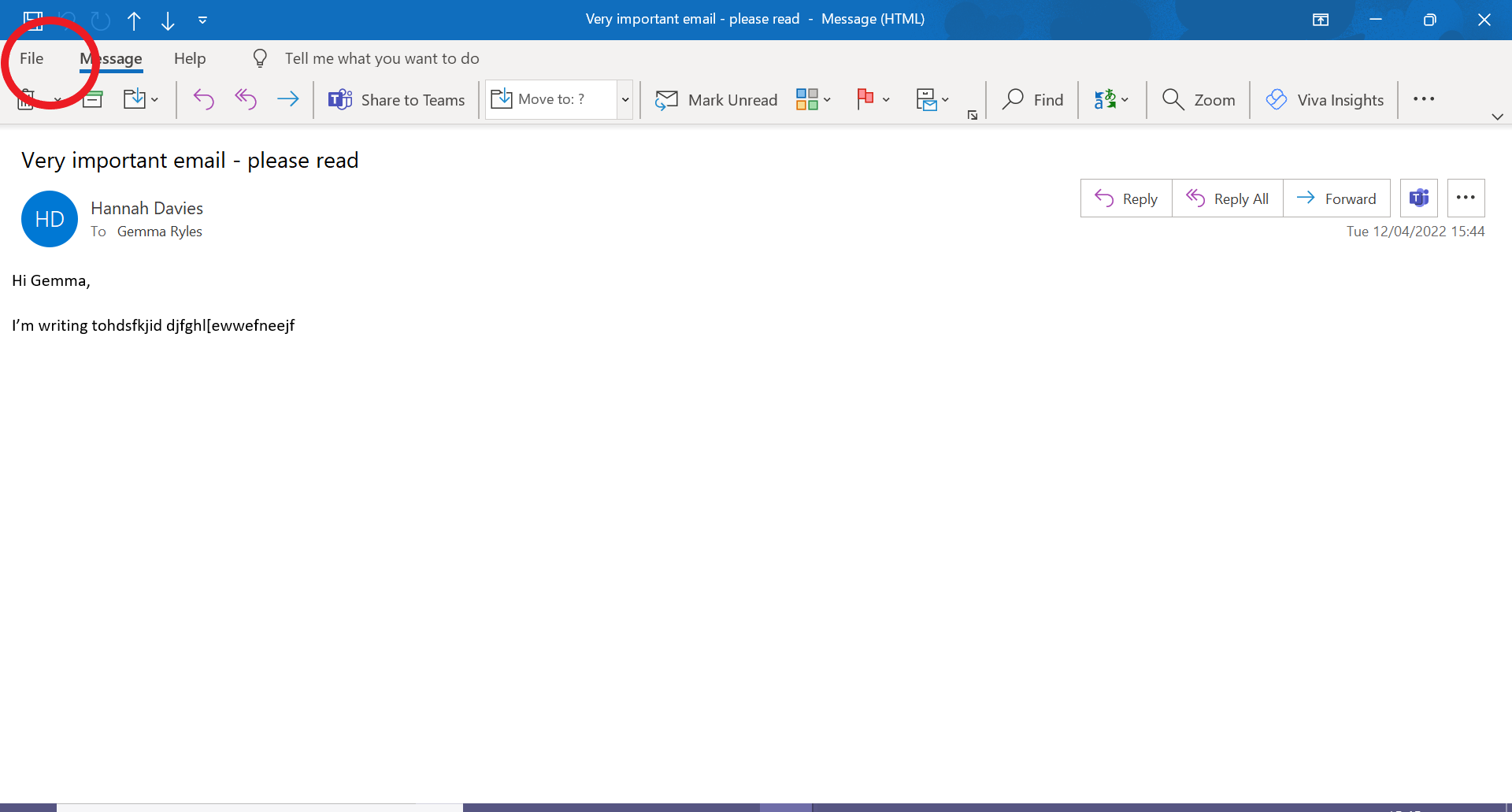This screenshot has height=812, width=1512.
Task: Open the File tab
Action: tap(31, 58)
